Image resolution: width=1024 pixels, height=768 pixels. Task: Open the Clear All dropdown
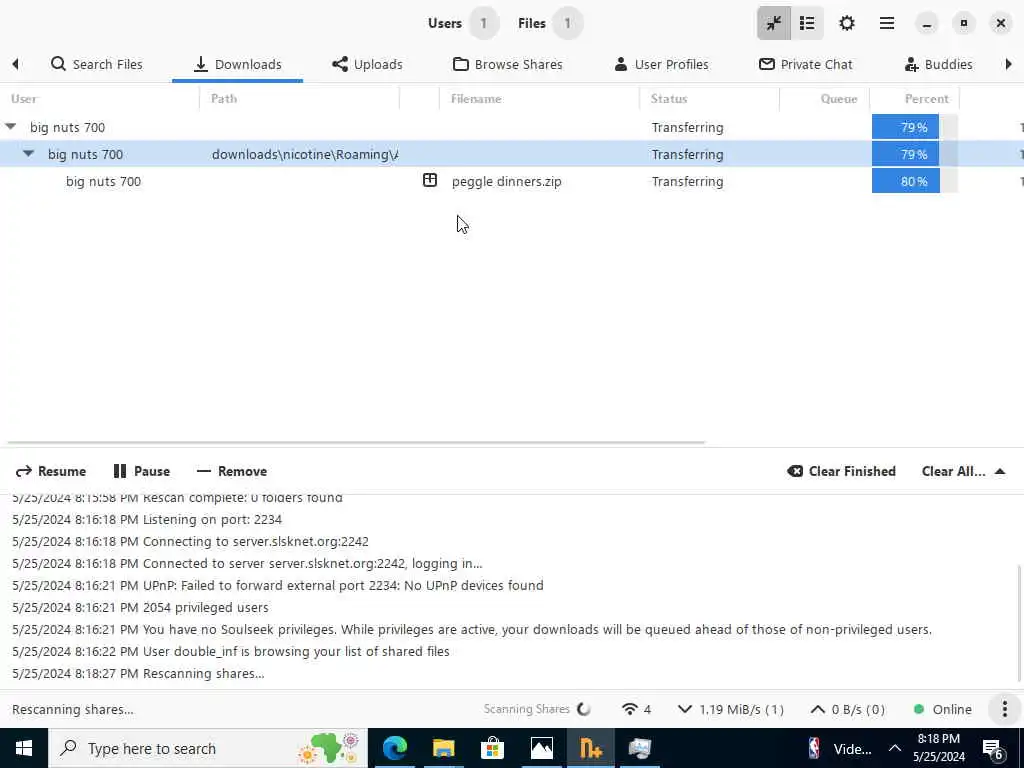point(963,472)
